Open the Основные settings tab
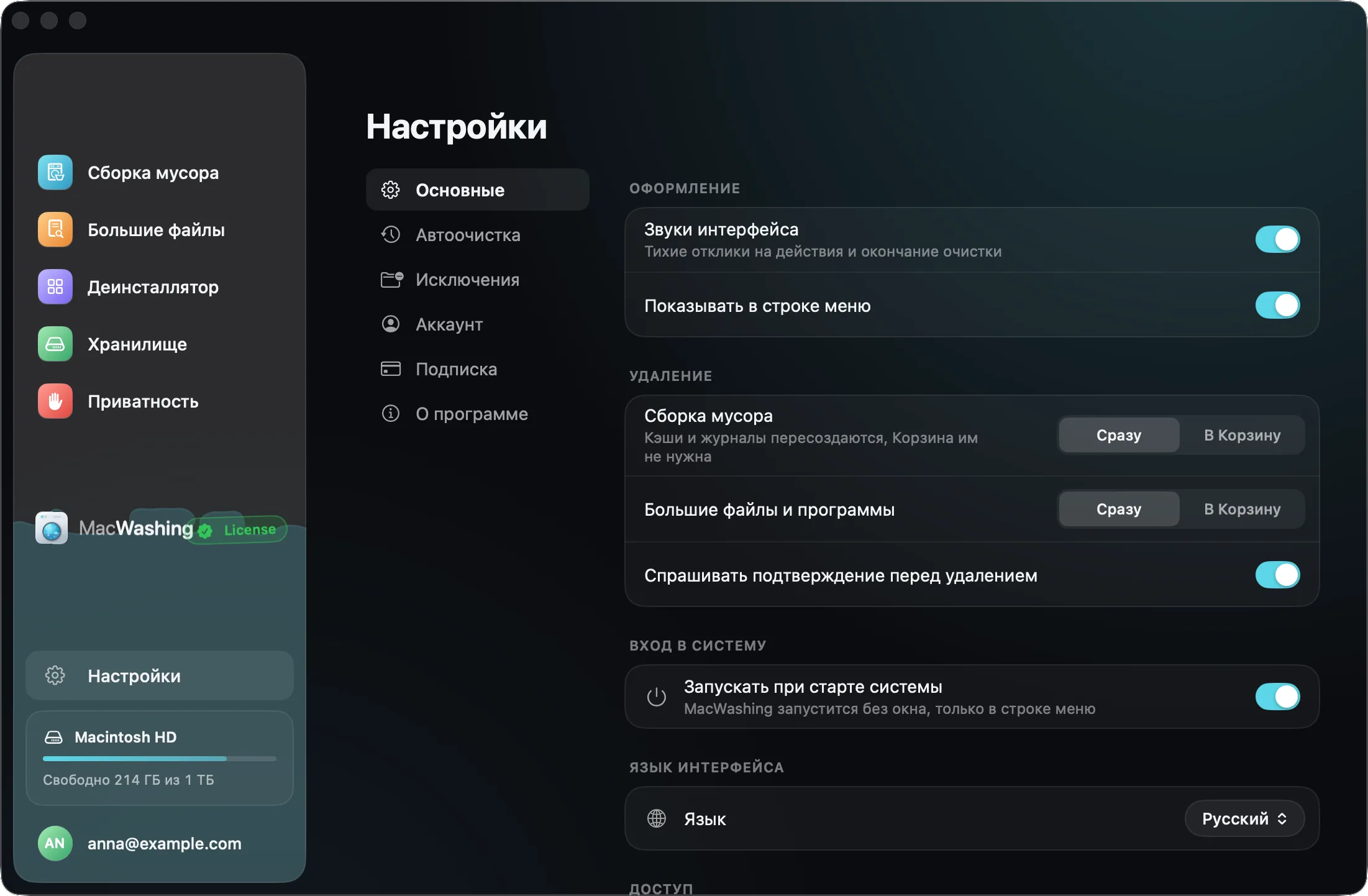1368x896 pixels. [x=477, y=190]
